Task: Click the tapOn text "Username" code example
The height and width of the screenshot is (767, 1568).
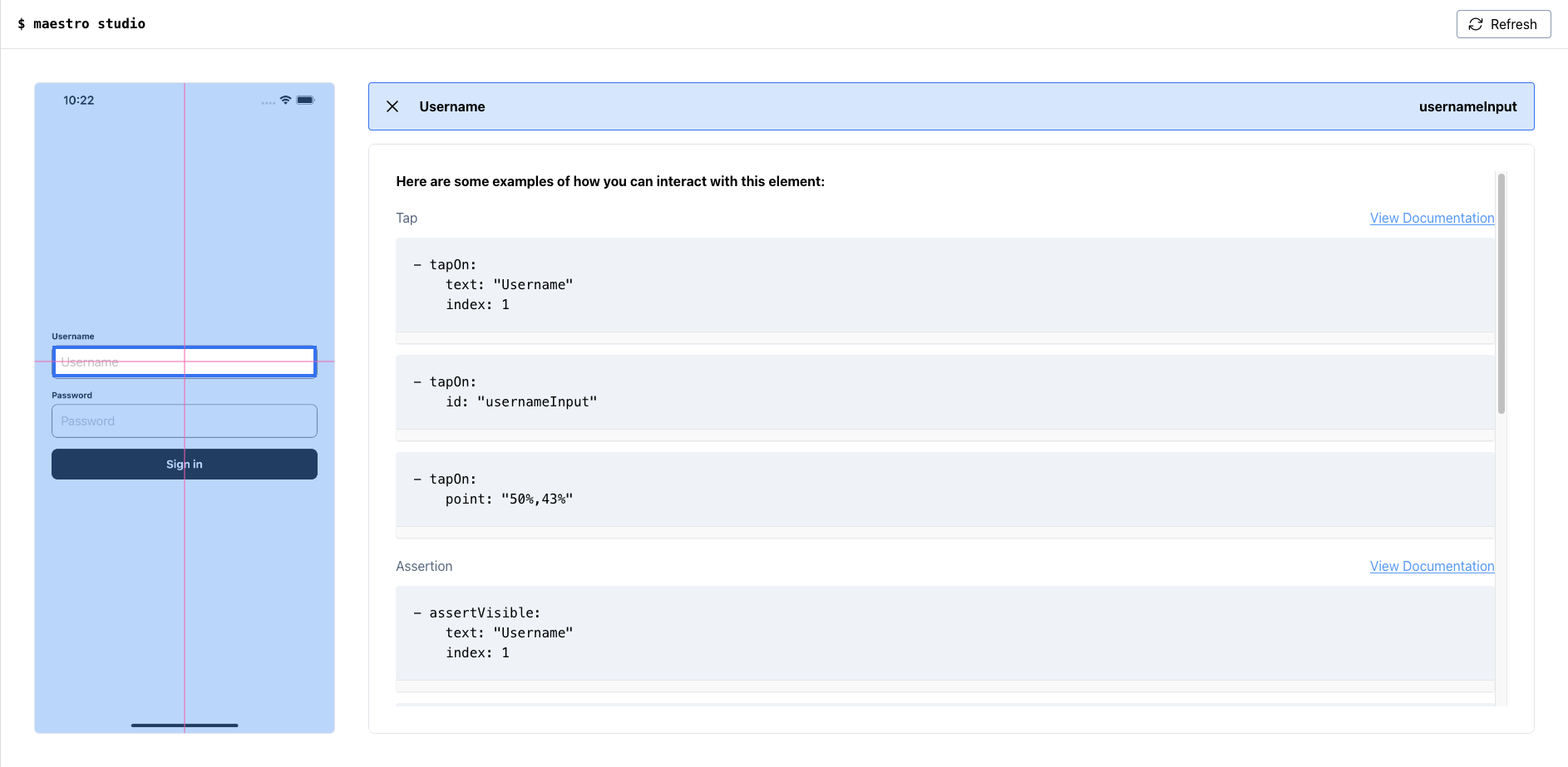Action: [x=944, y=285]
